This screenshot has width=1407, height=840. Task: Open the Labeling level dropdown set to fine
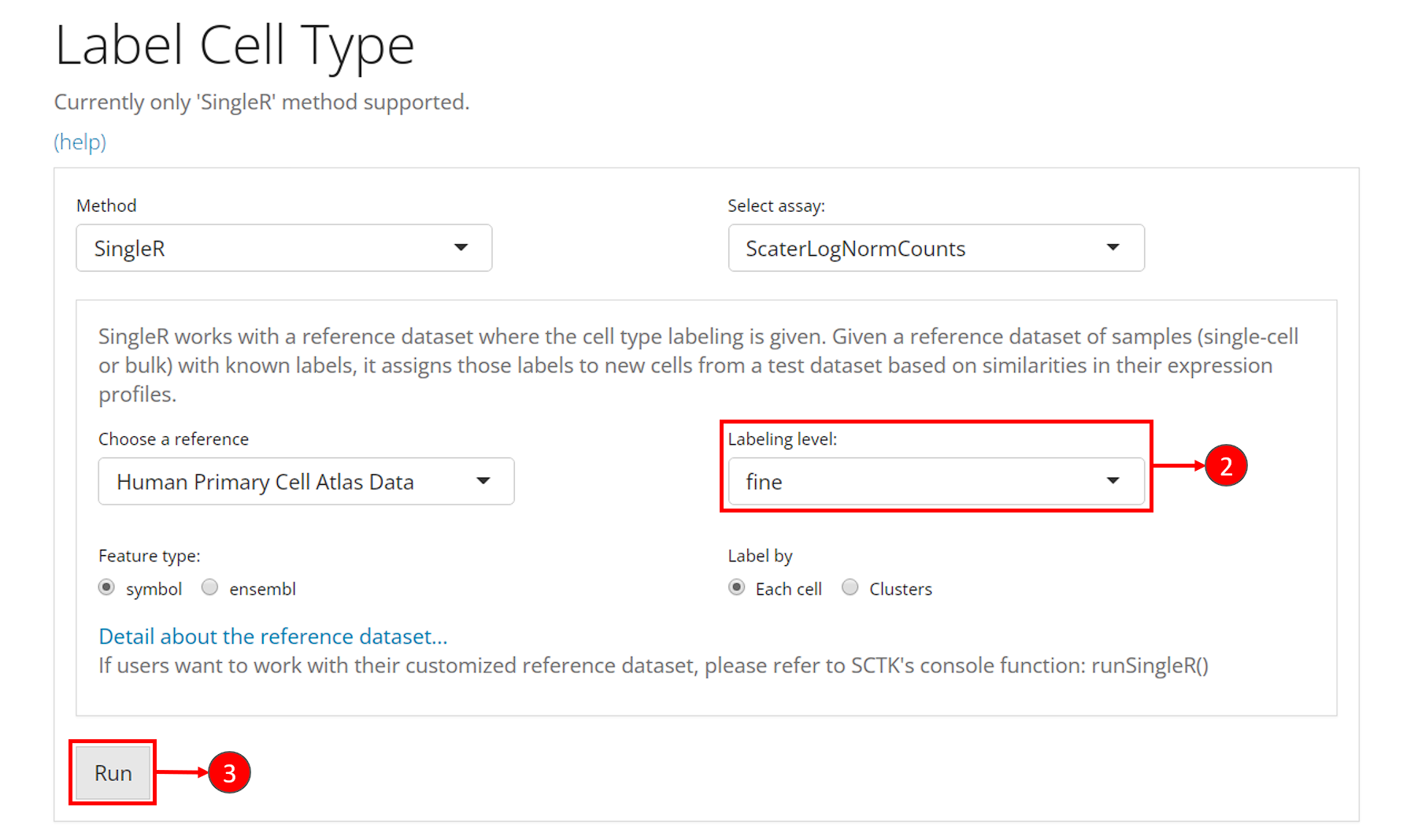(x=935, y=481)
